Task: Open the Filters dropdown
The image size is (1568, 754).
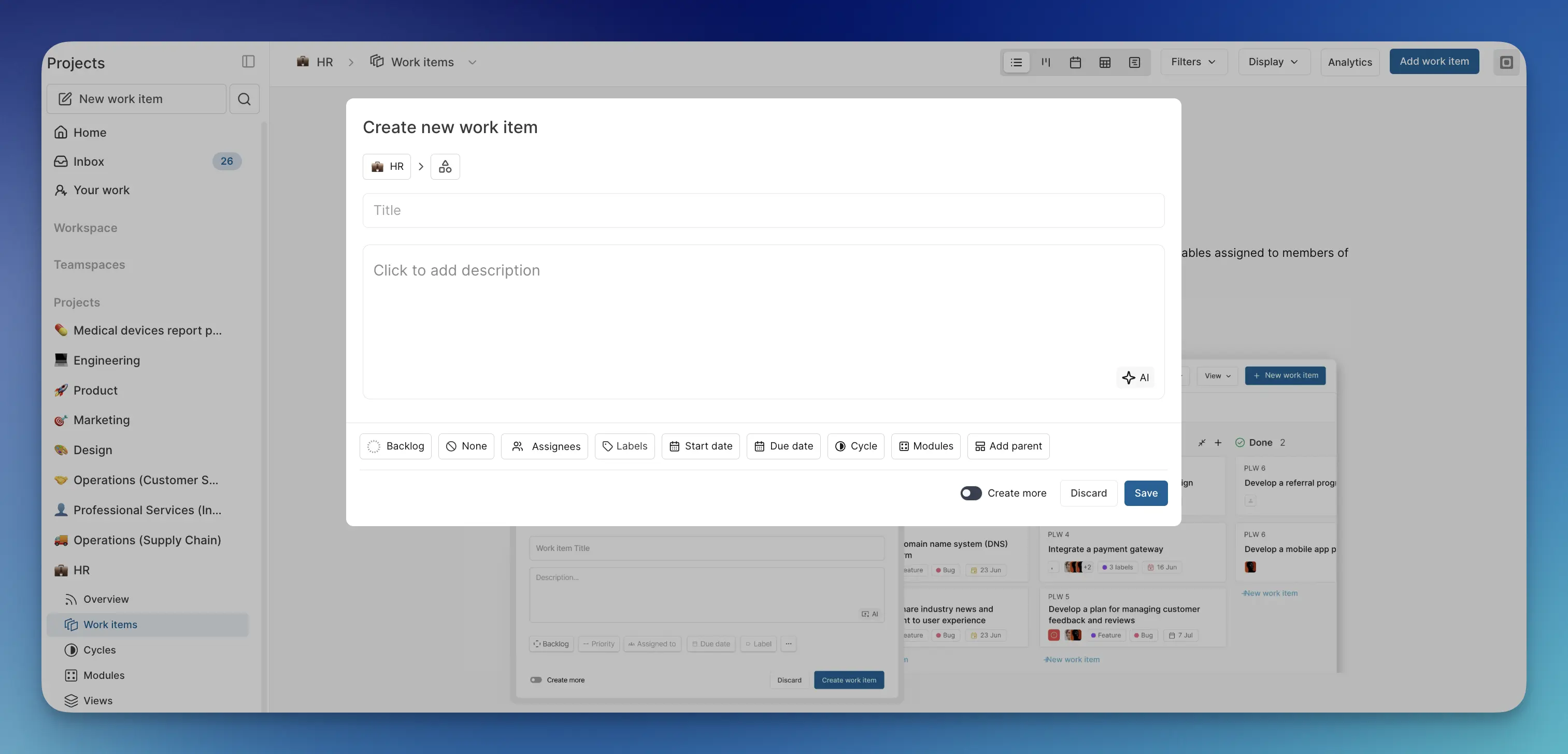Action: pyautogui.click(x=1193, y=62)
